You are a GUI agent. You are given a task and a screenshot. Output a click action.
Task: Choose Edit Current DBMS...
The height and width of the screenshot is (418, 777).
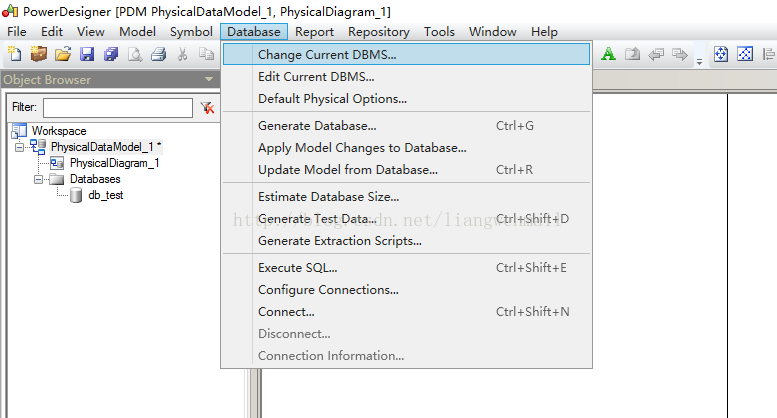(406, 77)
